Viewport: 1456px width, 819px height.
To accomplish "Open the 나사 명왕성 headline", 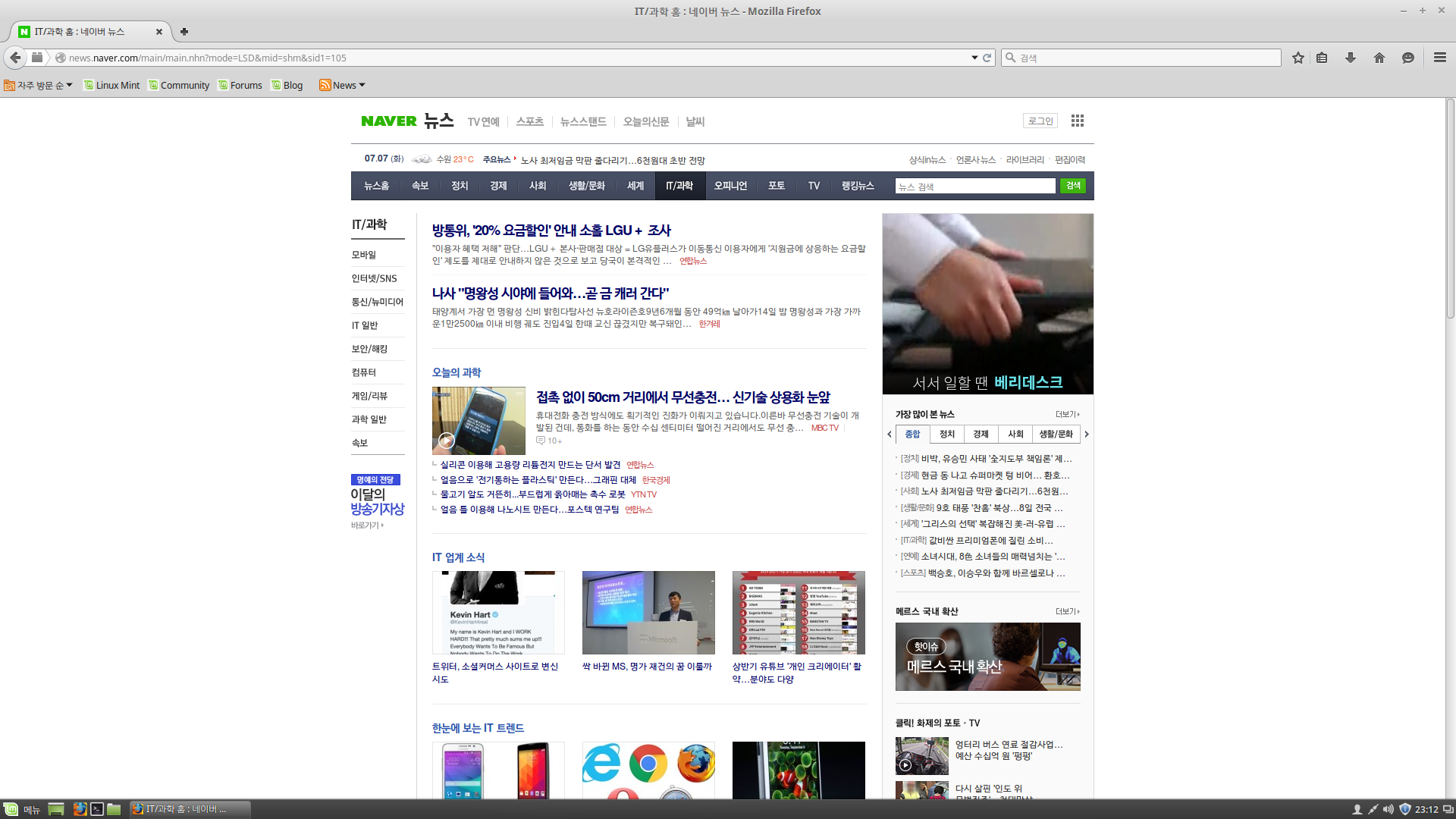I will point(551,293).
